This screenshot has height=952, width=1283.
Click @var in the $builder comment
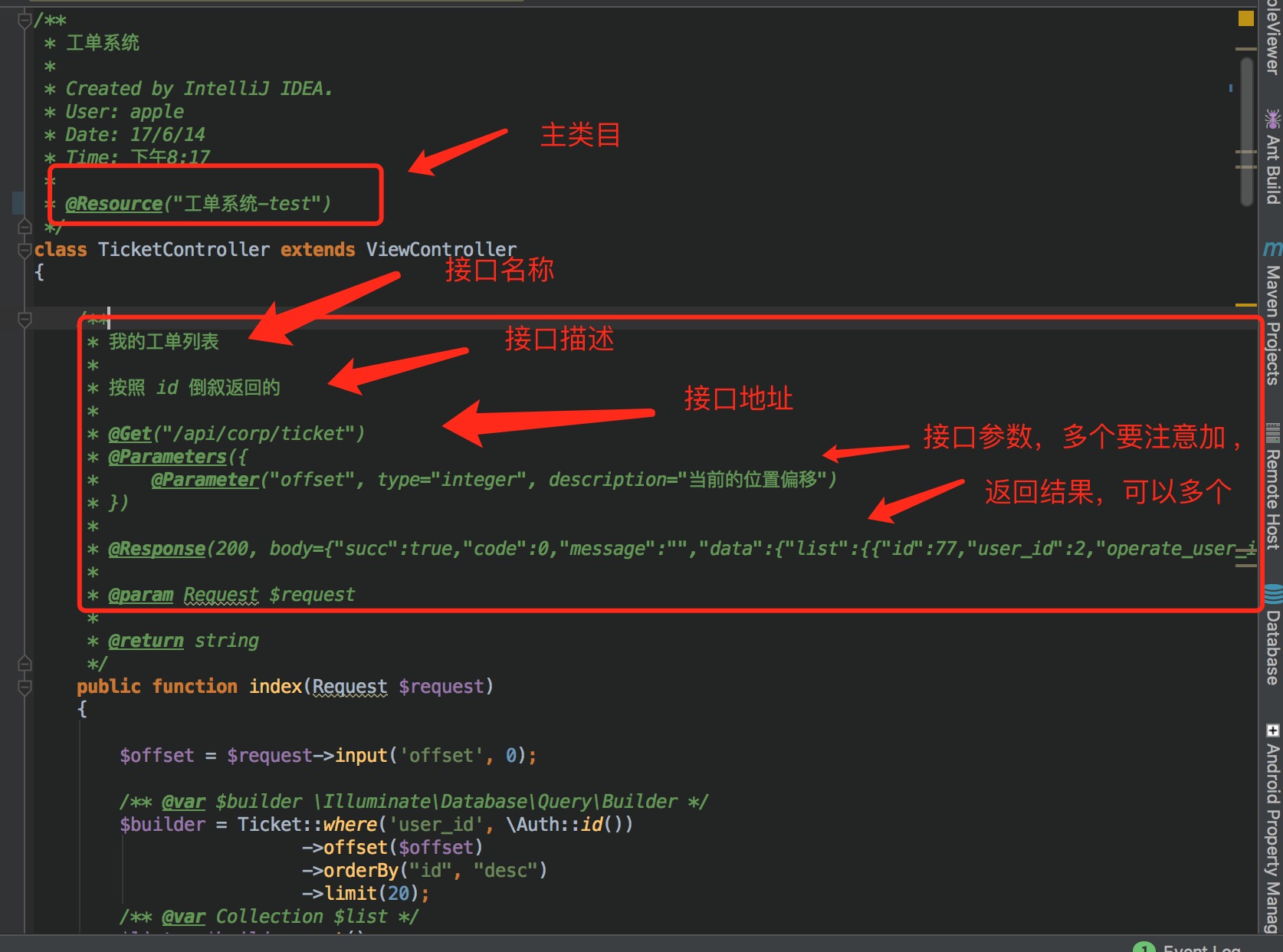[x=184, y=802]
